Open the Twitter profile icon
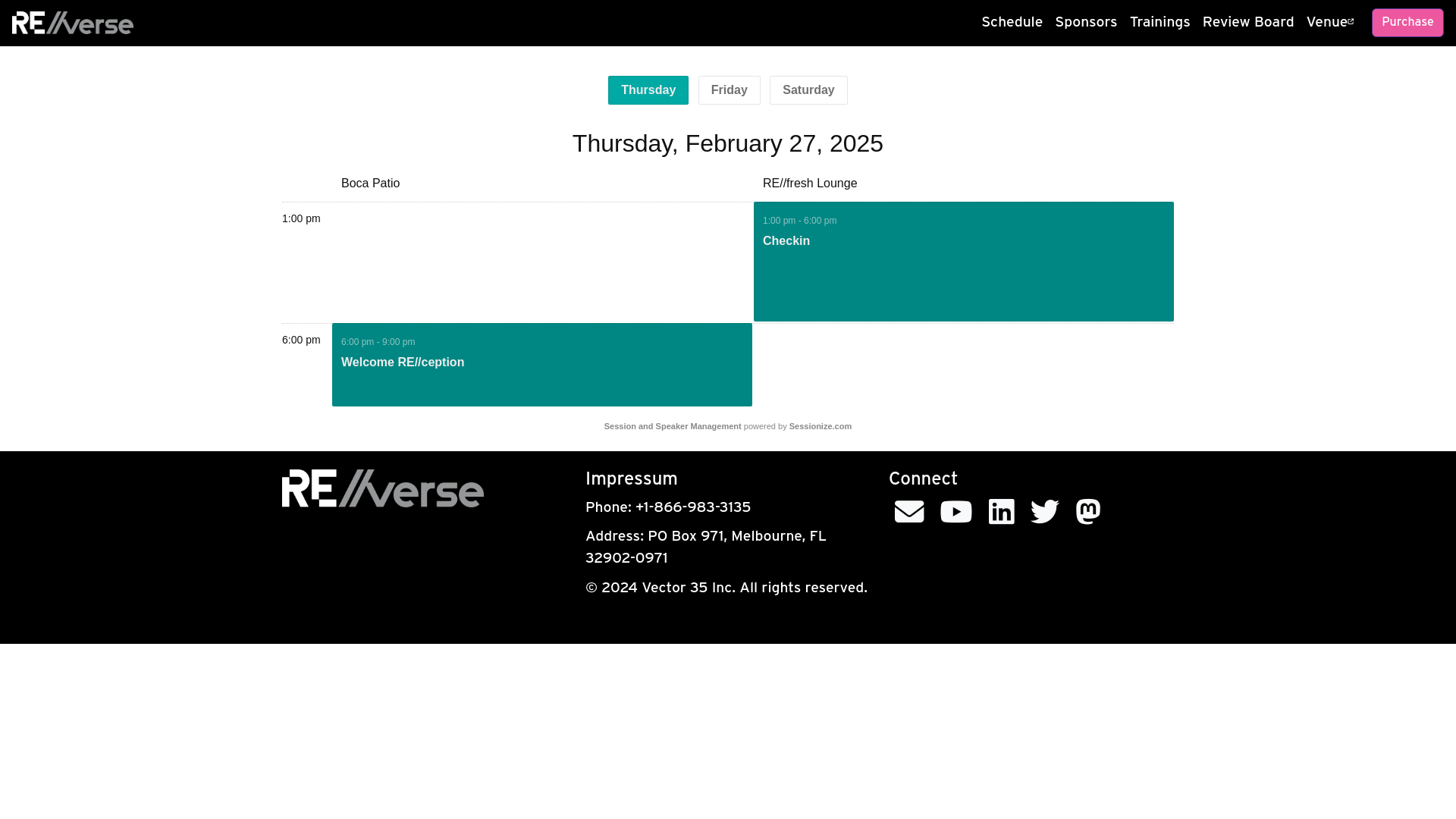This screenshot has height=819, width=1456. (1044, 511)
